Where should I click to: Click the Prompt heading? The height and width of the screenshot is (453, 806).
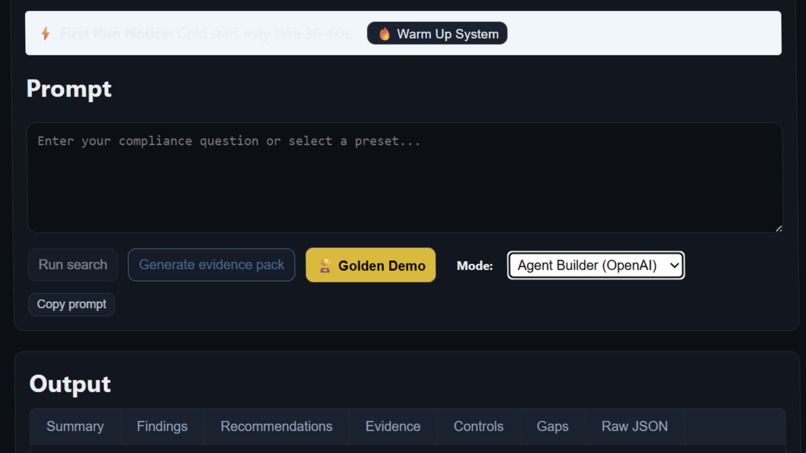click(69, 89)
